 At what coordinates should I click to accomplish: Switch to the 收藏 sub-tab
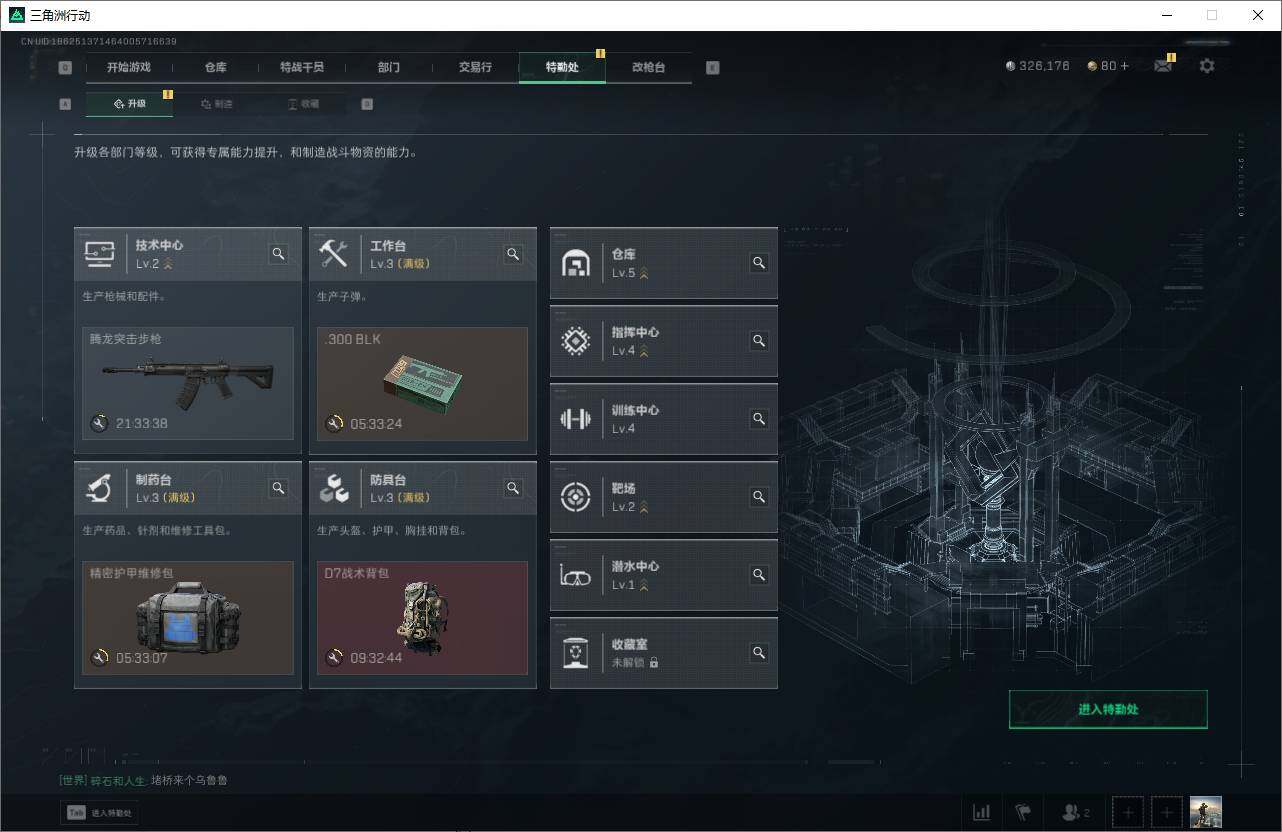click(x=306, y=103)
